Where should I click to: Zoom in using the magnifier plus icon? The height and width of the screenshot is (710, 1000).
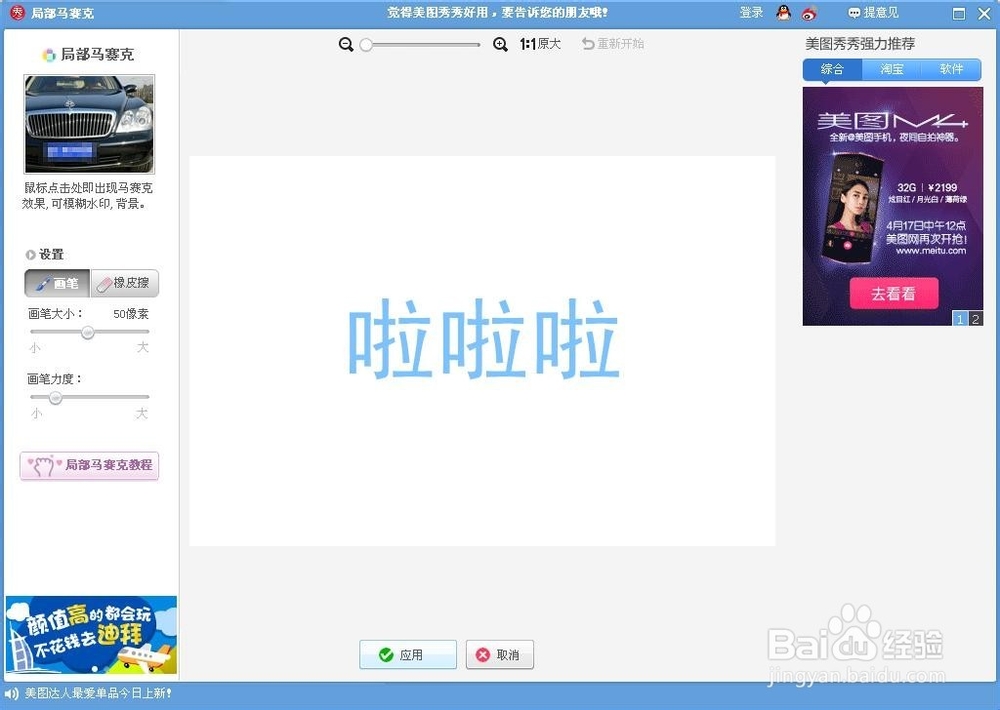point(500,44)
